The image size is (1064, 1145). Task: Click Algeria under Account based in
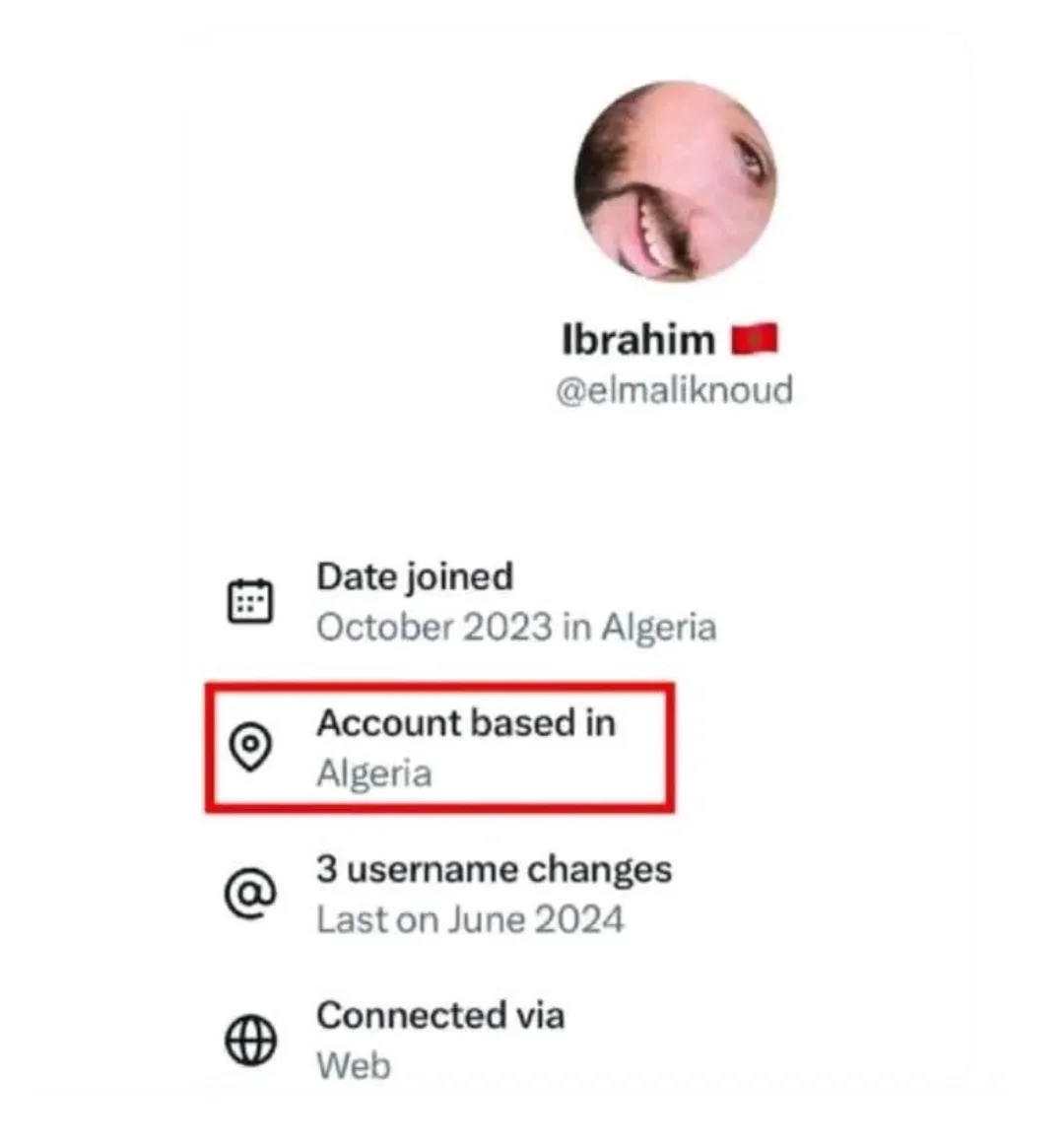click(x=373, y=774)
